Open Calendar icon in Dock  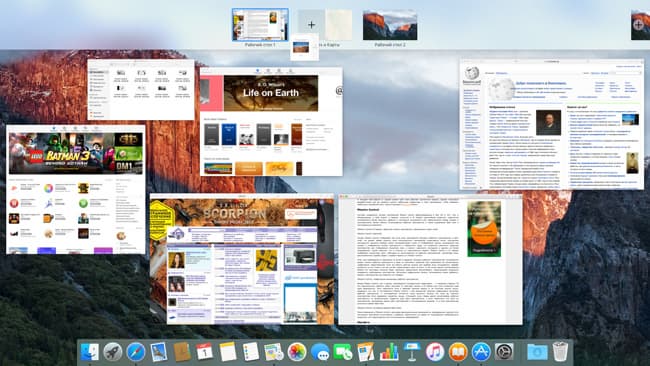[x=205, y=352]
